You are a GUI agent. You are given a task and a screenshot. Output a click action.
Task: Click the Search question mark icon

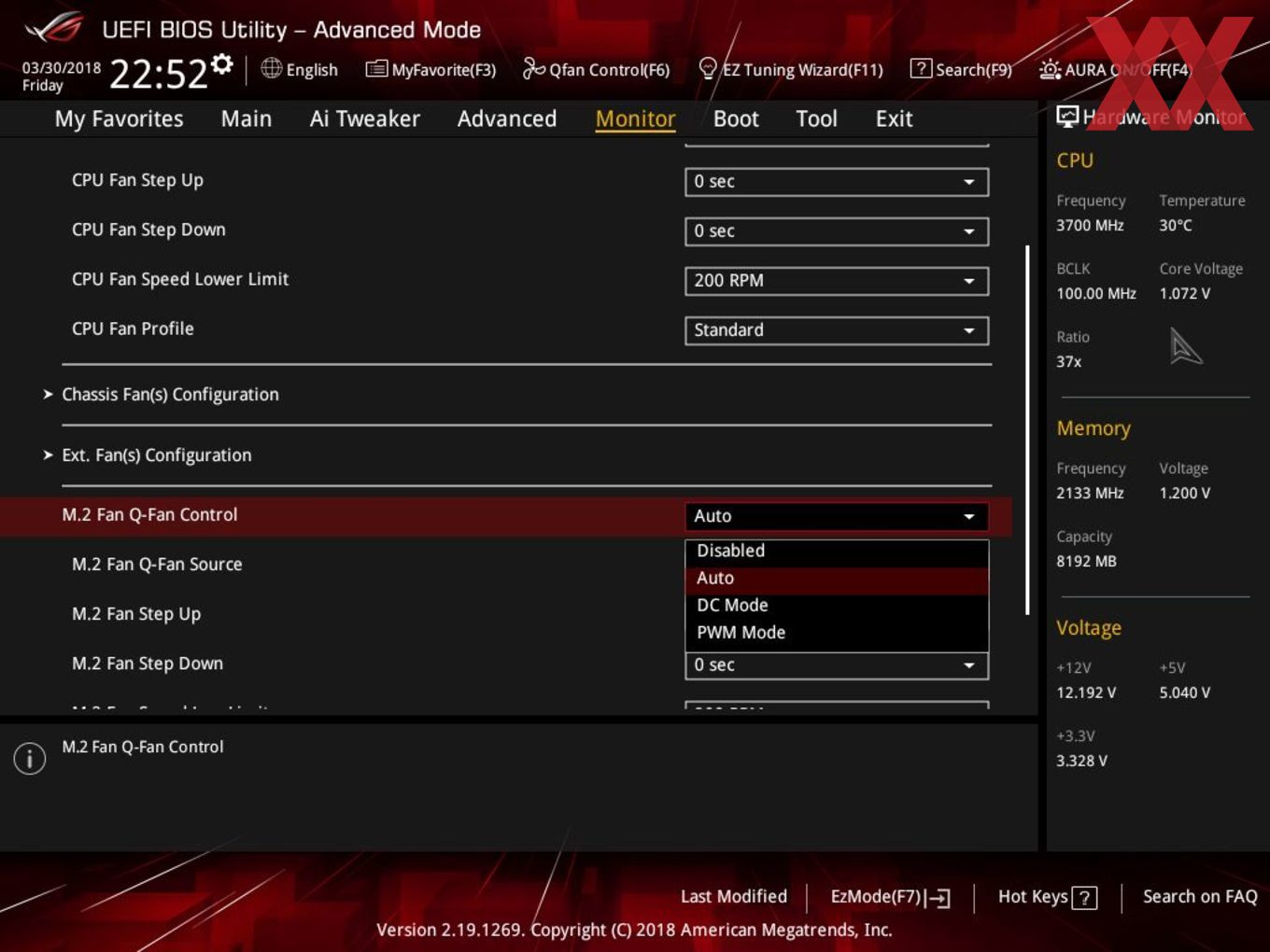point(921,68)
